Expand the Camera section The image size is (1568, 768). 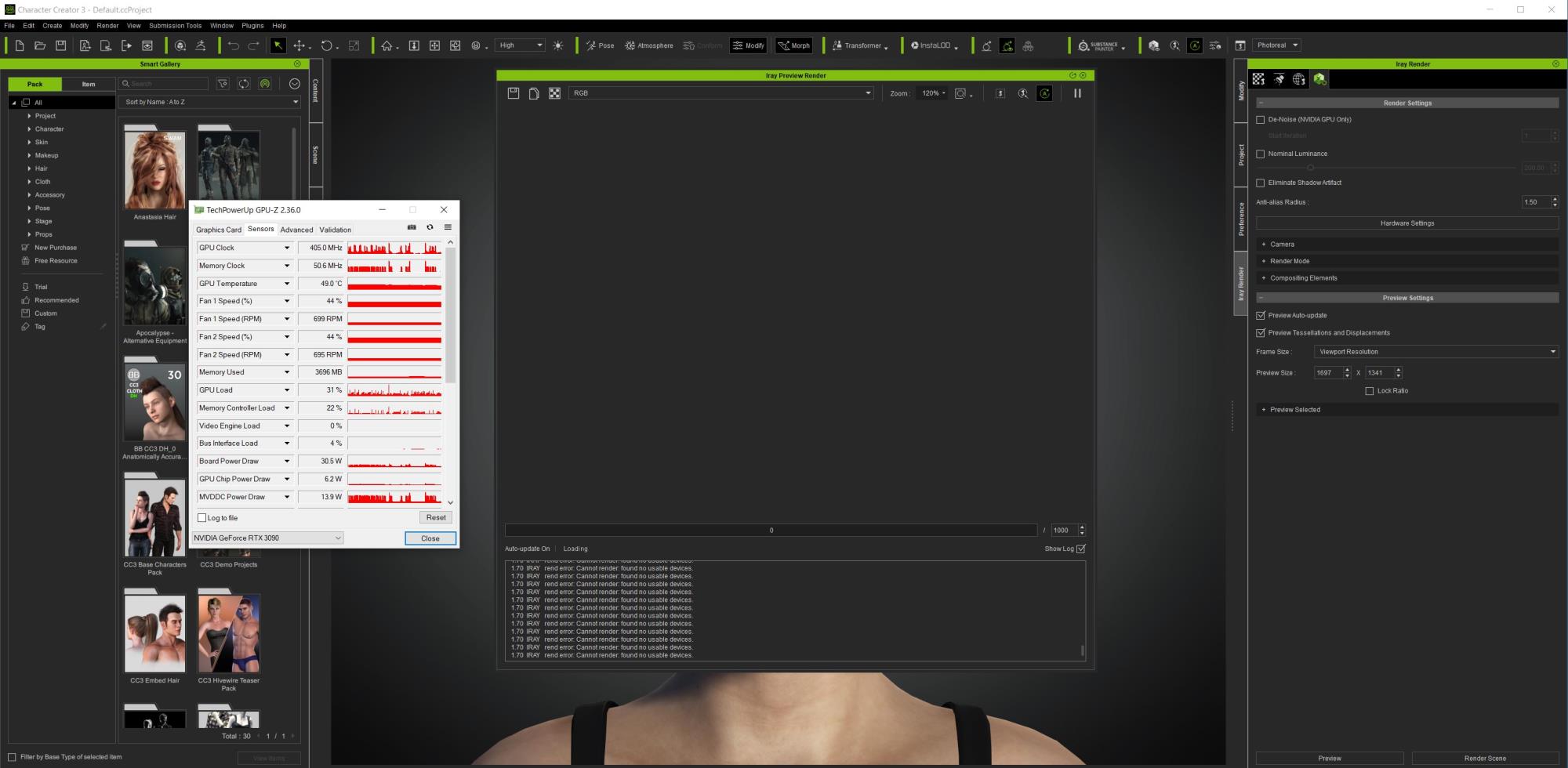coord(1282,245)
